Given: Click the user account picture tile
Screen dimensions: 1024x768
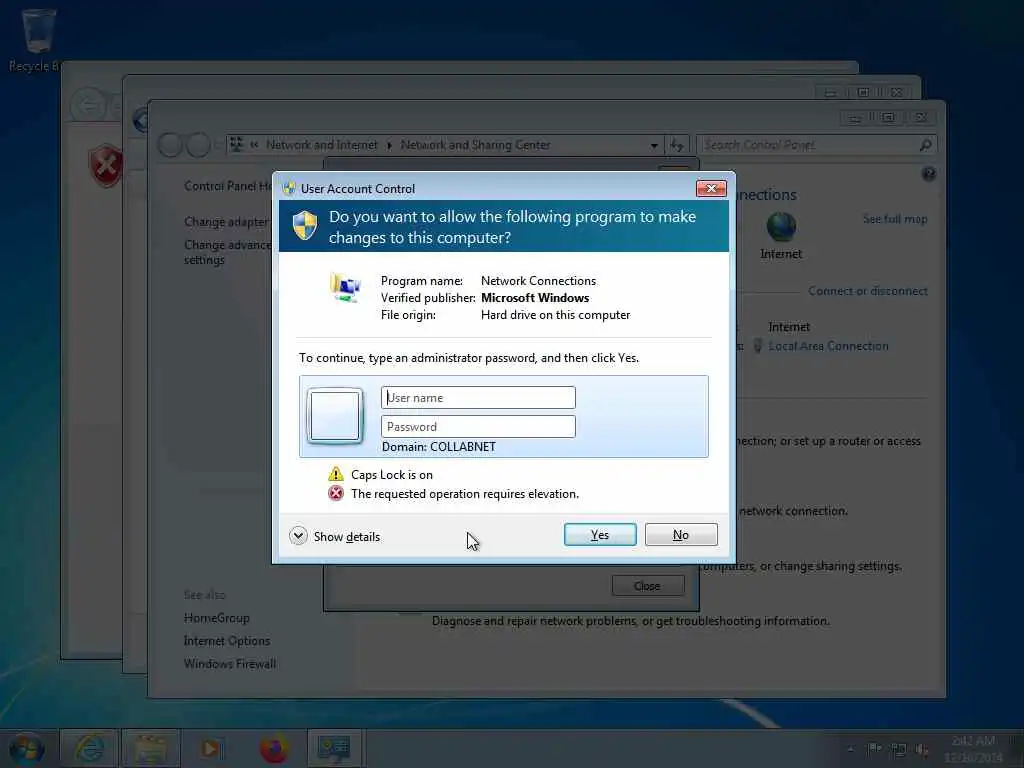Looking at the screenshot, I should coord(335,416).
